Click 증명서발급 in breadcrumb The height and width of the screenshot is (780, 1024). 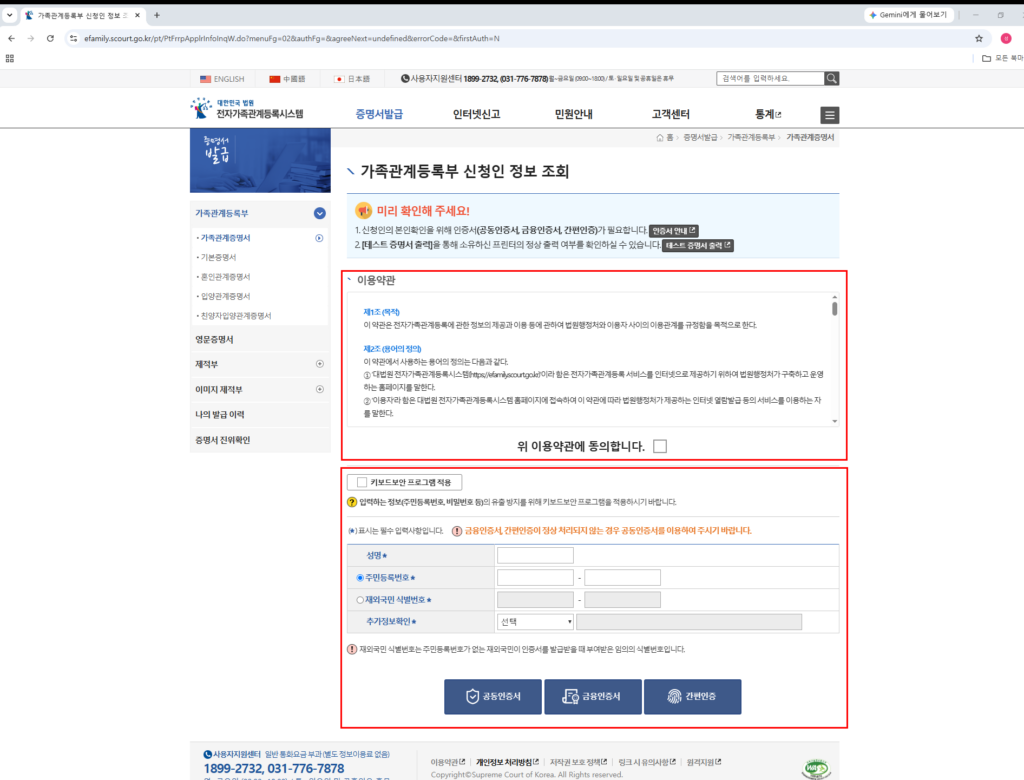700,137
